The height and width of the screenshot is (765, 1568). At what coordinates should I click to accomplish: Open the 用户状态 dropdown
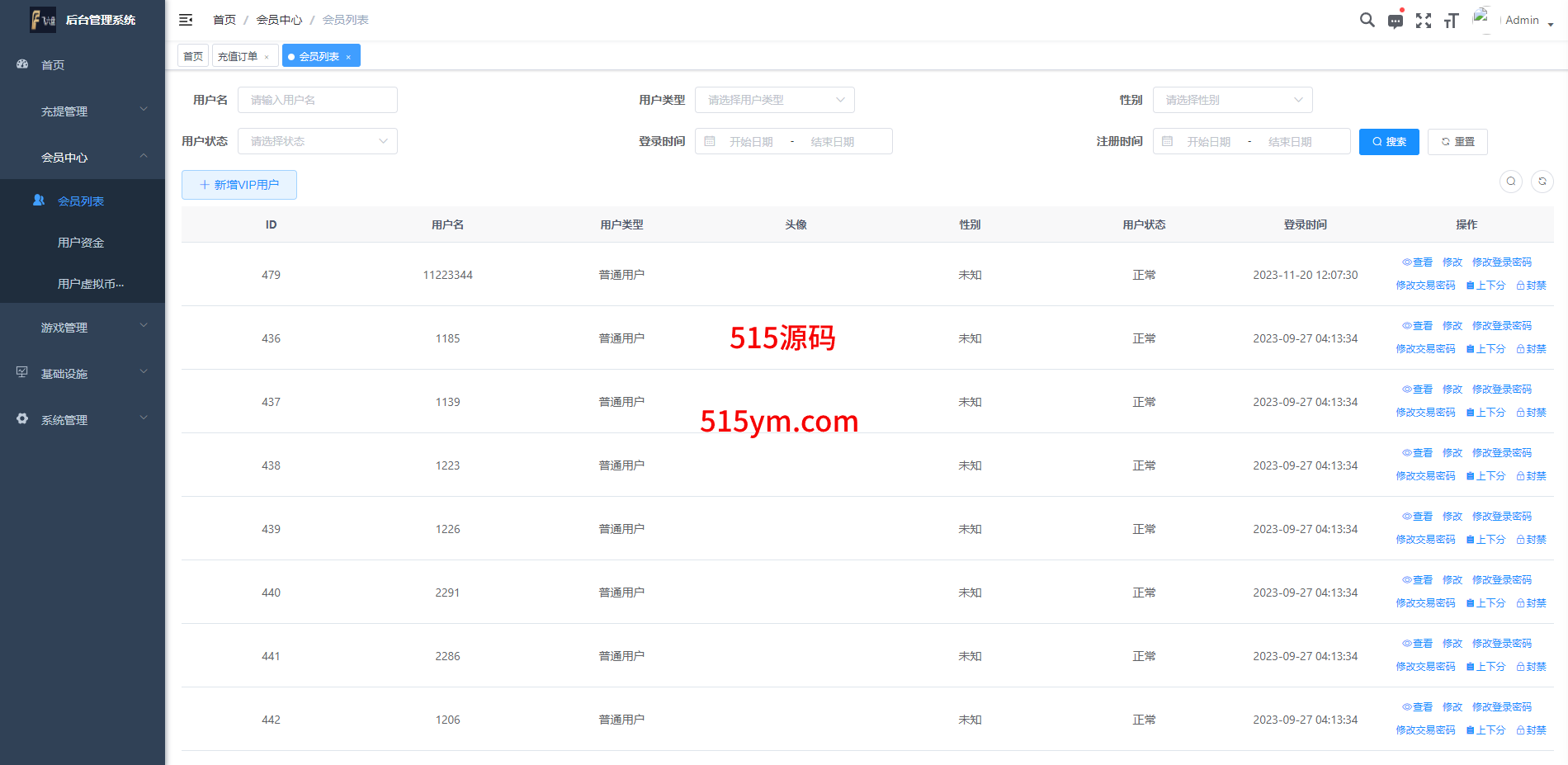tap(317, 141)
